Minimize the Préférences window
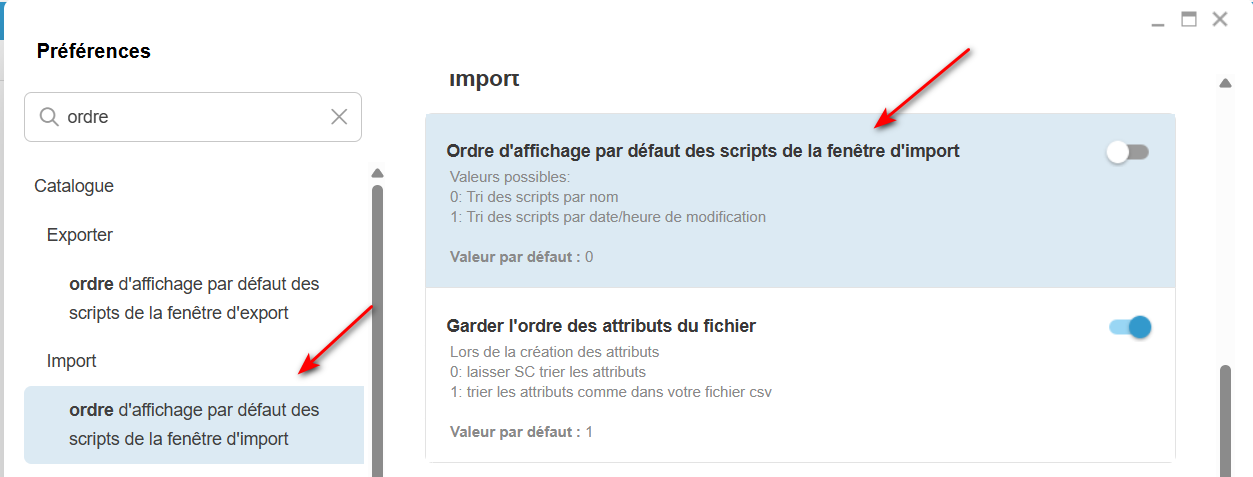Image resolution: width=1253 pixels, height=477 pixels. [1158, 21]
